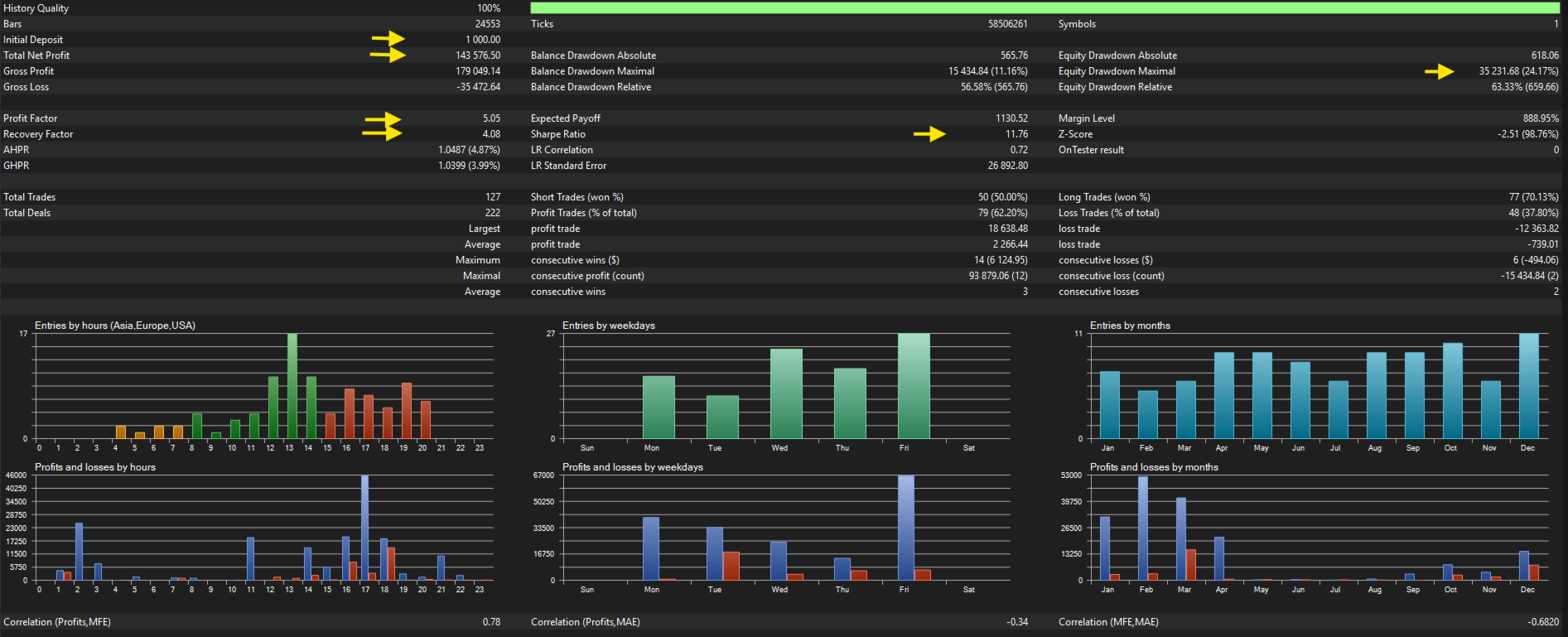Select the Friday bar in Entries by weekdays

pyautogui.click(x=913, y=386)
